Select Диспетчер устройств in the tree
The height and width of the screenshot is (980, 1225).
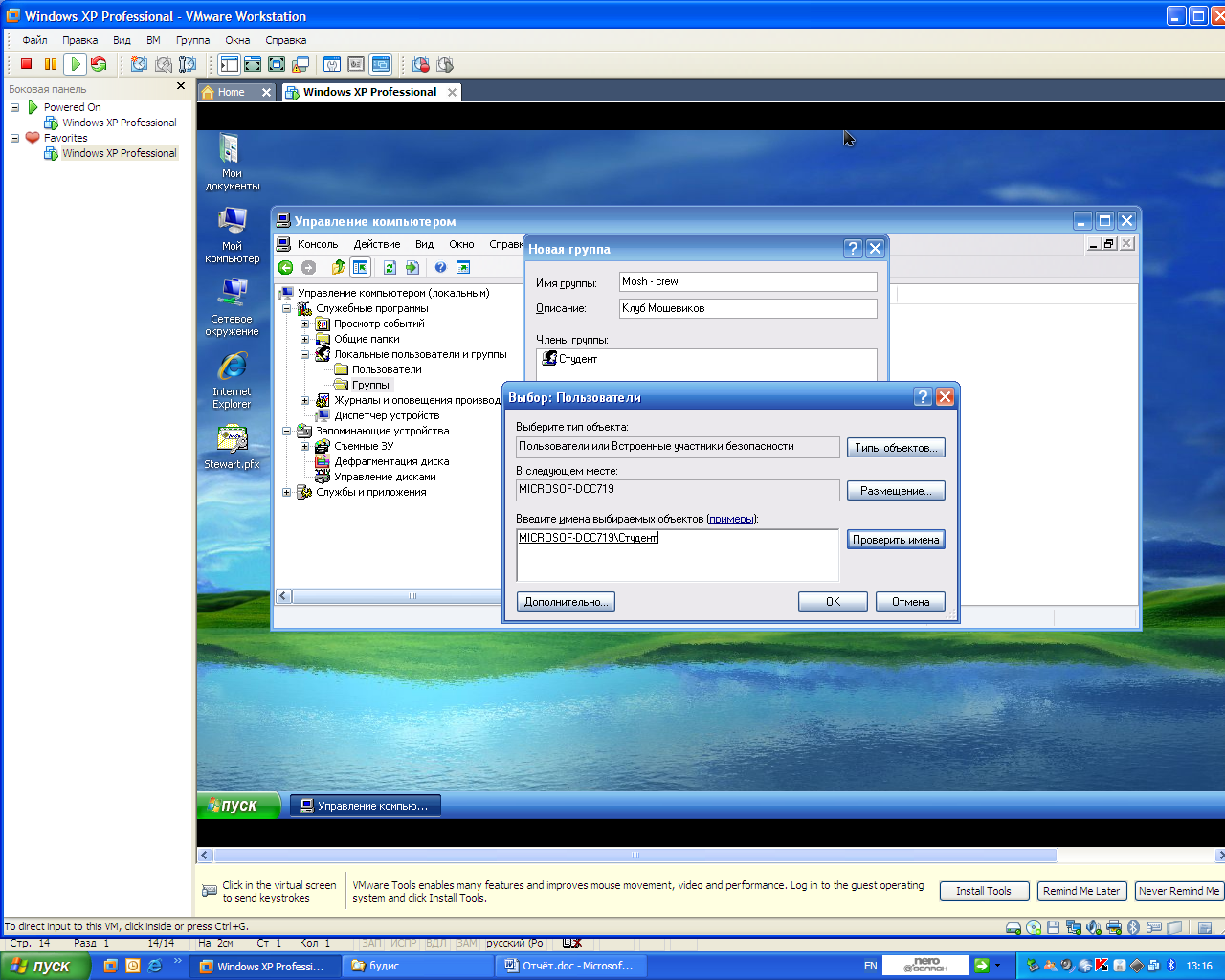[x=387, y=416]
